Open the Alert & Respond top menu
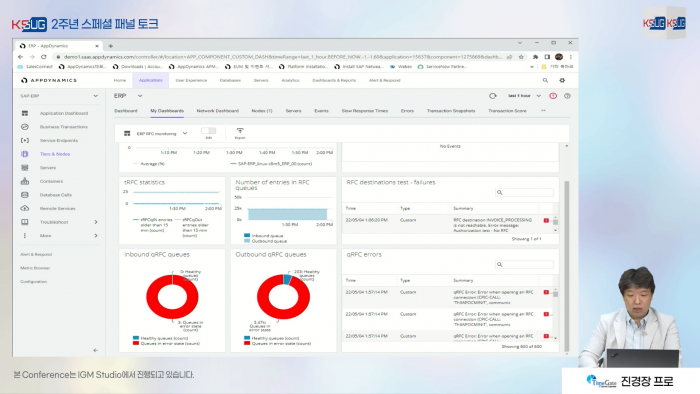 coord(384,80)
